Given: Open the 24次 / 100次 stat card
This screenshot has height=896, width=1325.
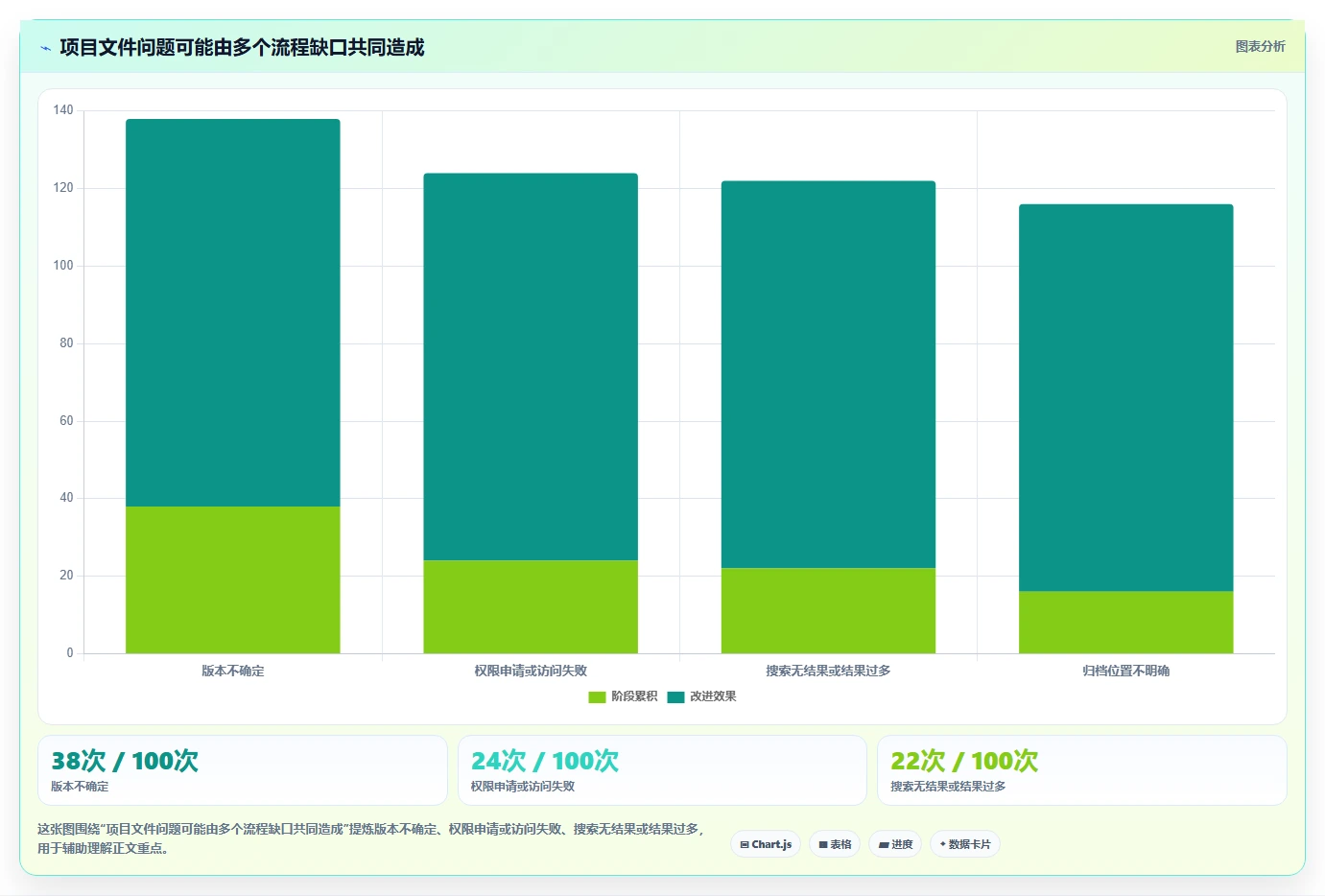Looking at the screenshot, I should [x=662, y=770].
